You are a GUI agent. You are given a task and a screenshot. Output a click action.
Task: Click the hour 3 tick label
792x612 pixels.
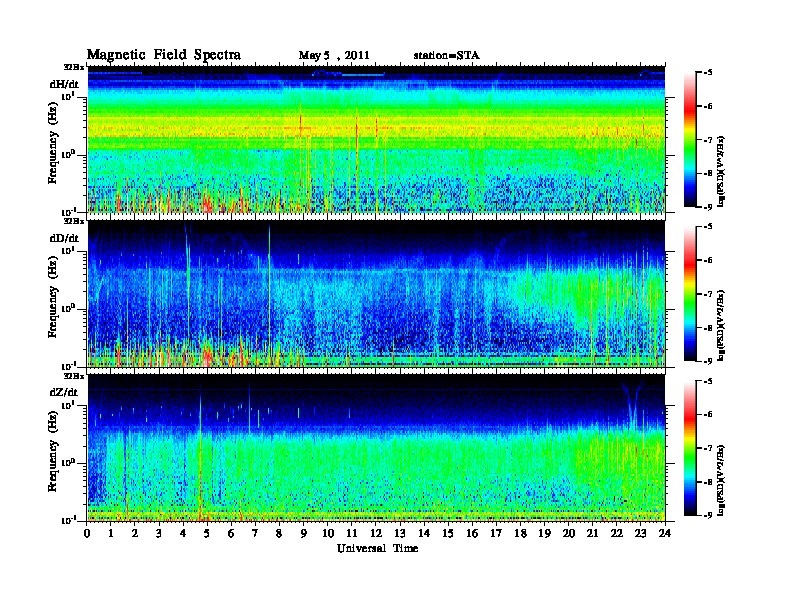point(159,534)
